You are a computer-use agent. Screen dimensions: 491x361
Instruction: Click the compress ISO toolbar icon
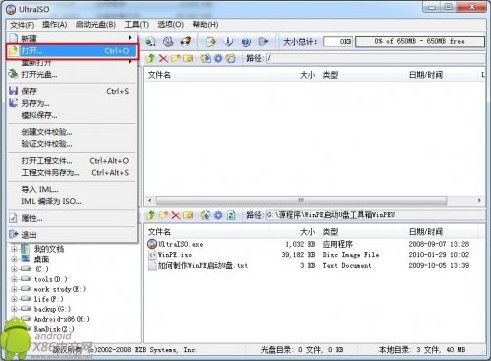click(211, 42)
